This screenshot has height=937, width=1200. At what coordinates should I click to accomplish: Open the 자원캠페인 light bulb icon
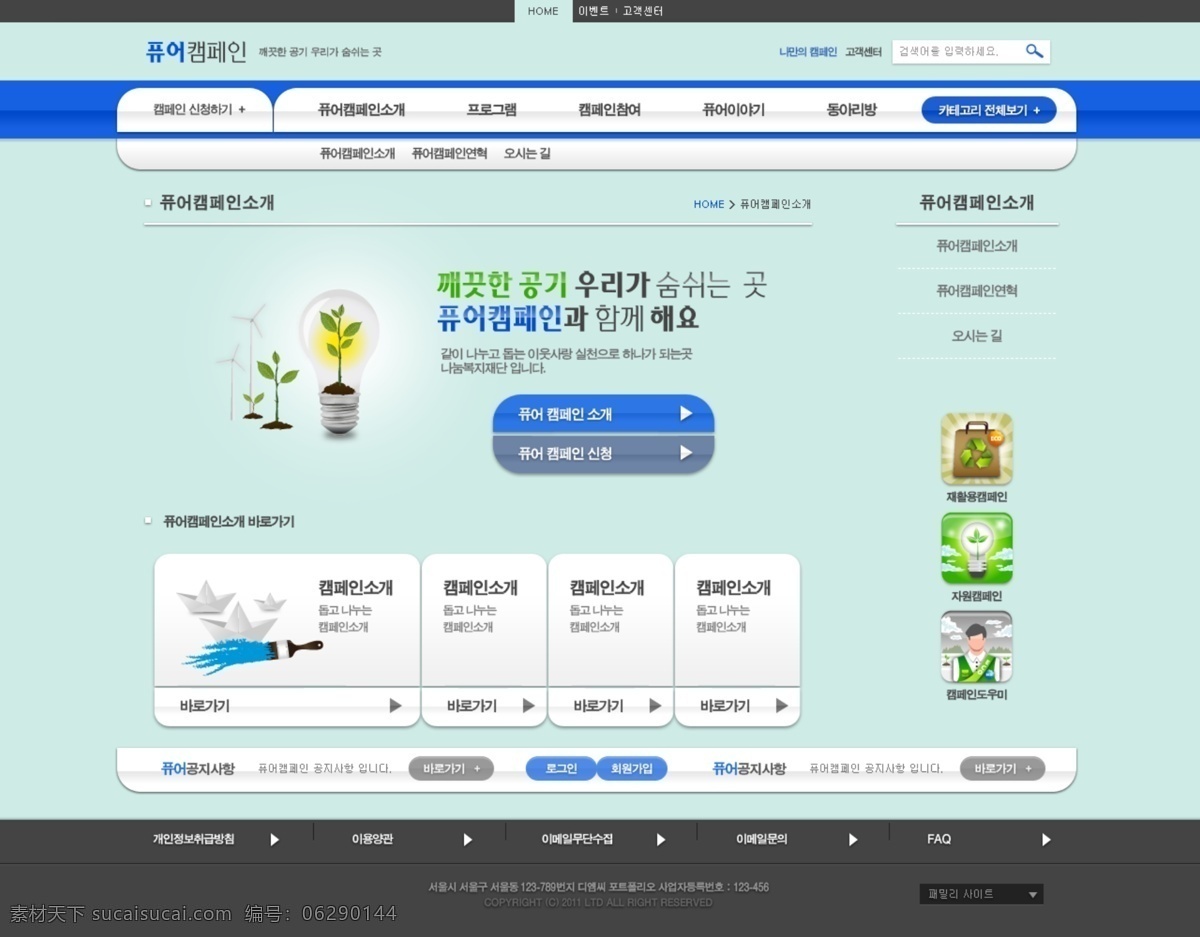click(x=976, y=549)
